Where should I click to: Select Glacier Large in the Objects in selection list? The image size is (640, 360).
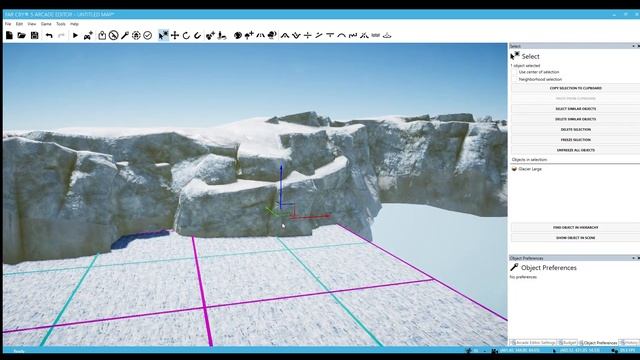tap(530, 169)
